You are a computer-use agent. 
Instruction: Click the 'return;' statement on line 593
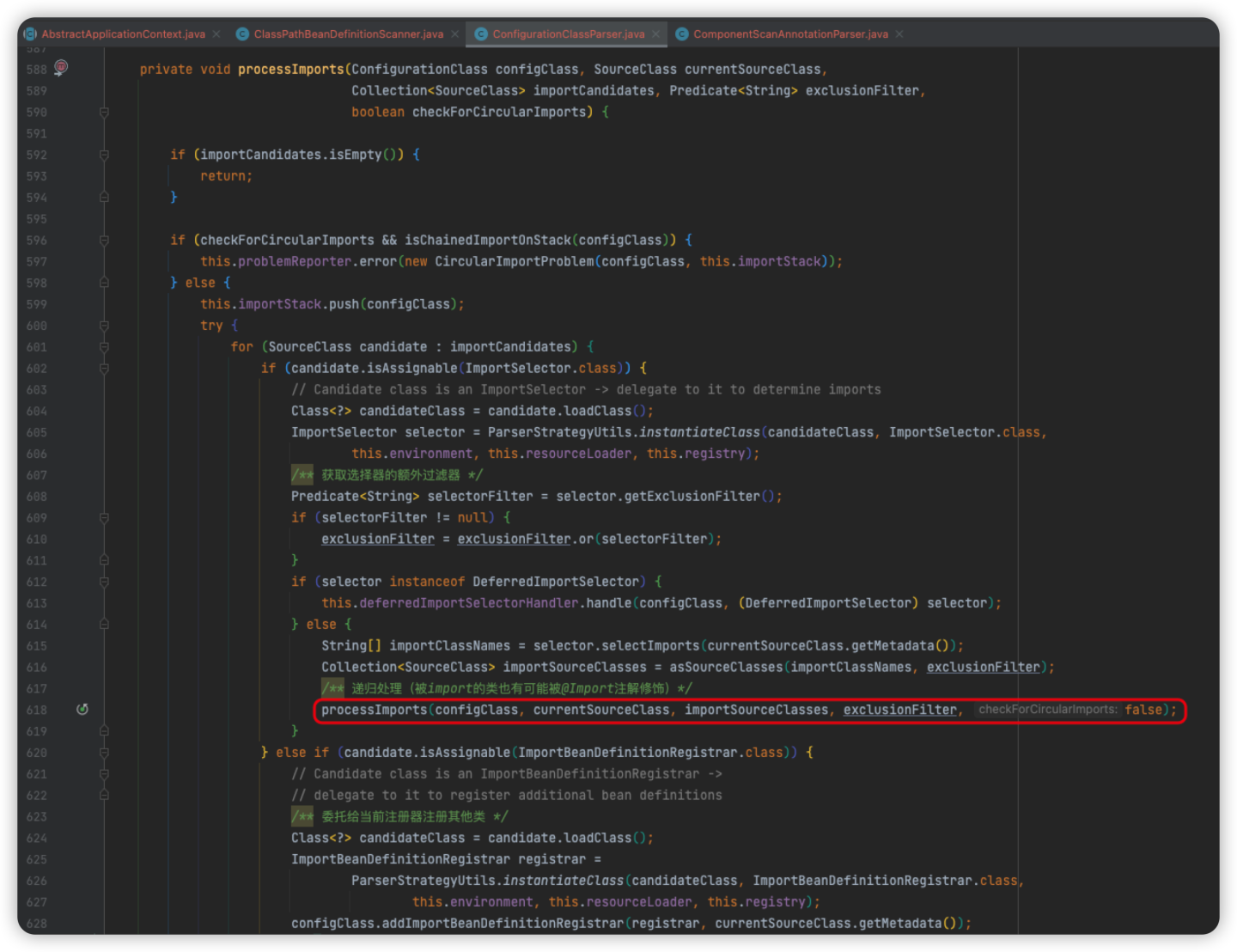pos(227,176)
